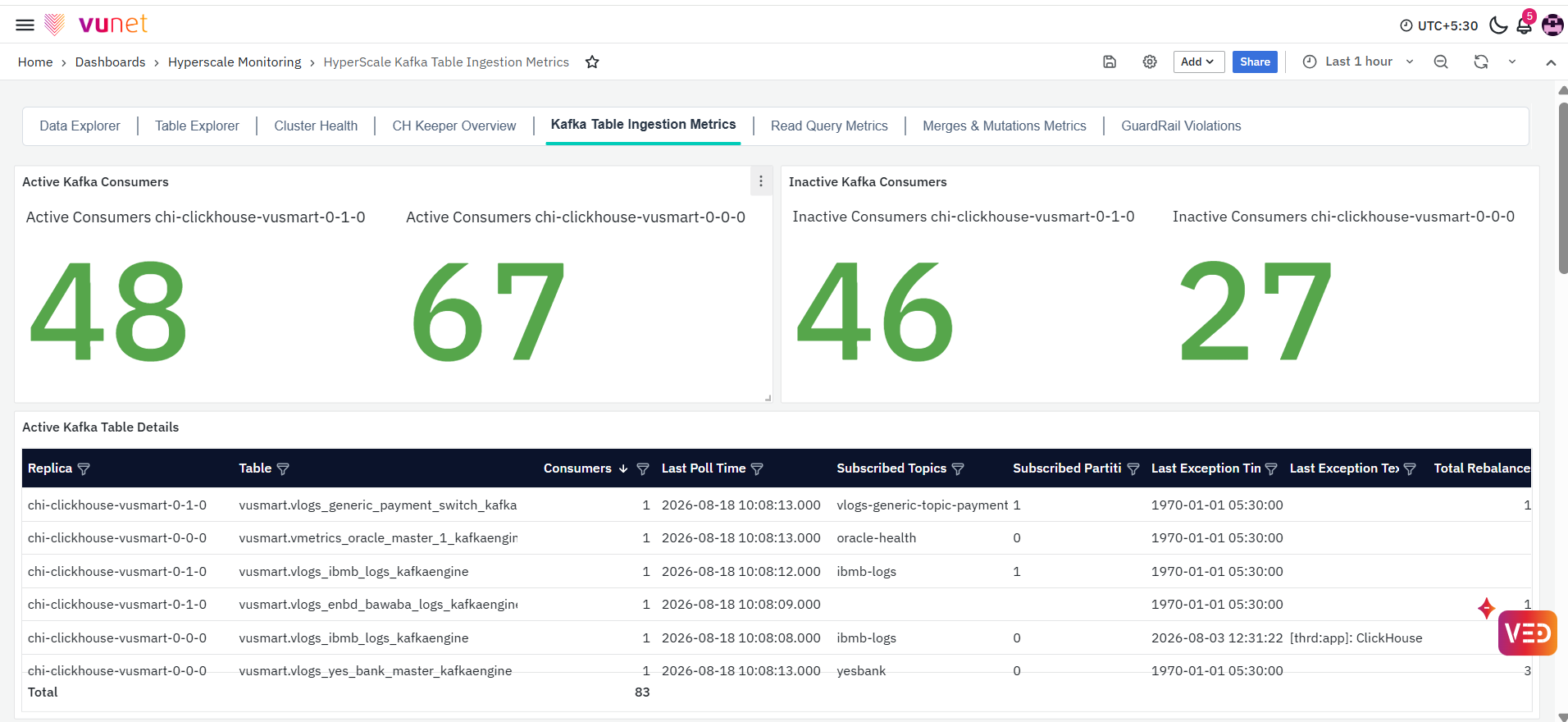Open the Last 1 hour time picker
This screenshot has width=1568, height=722.
(1358, 62)
